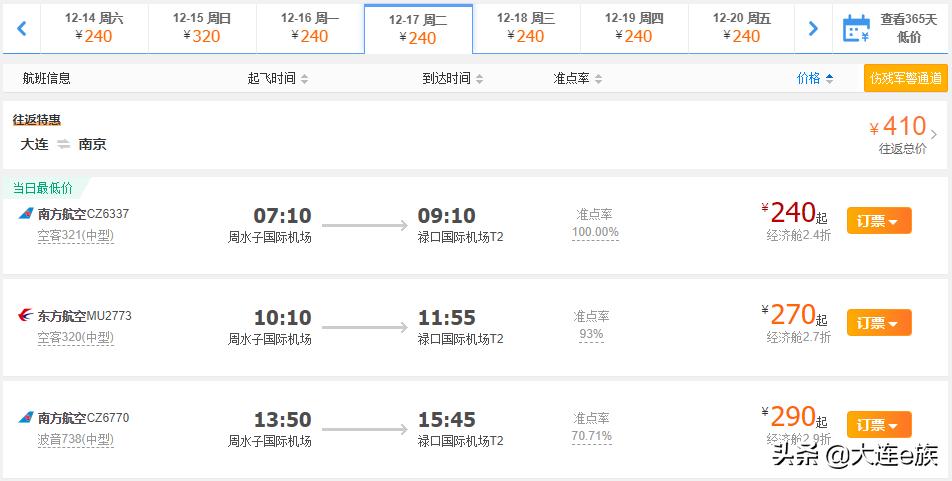Sort flights by price
Image resolution: width=952 pixels, height=481 pixels.
click(814, 78)
